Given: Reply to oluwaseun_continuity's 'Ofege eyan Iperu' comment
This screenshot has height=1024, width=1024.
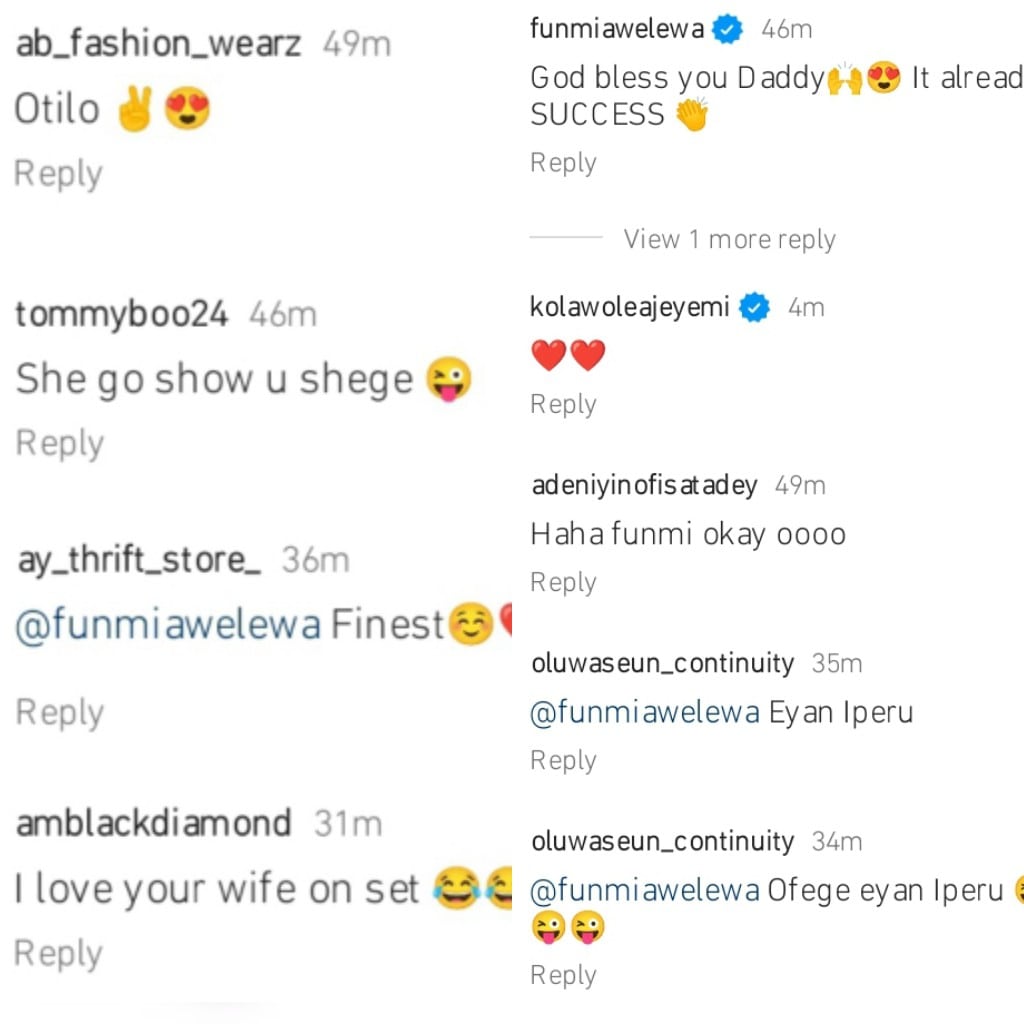Looking at the screenshot, I should pos(563,975).
